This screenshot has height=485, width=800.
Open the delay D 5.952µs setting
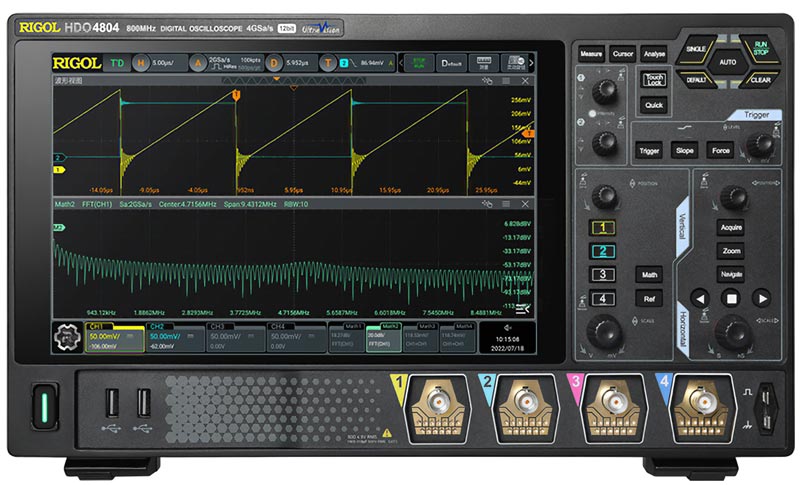[x=272, y=63]
